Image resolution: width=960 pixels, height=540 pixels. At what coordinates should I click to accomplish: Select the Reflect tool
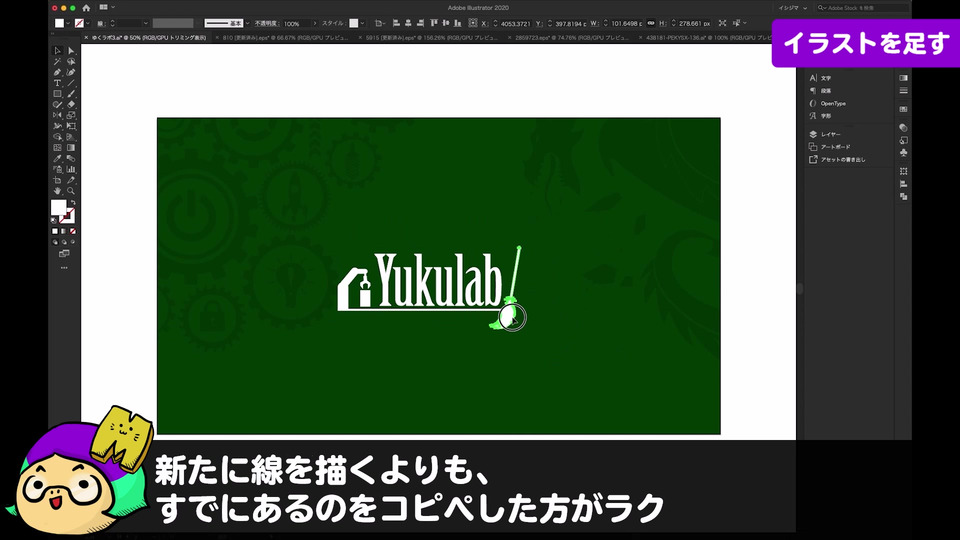(58, 115)
